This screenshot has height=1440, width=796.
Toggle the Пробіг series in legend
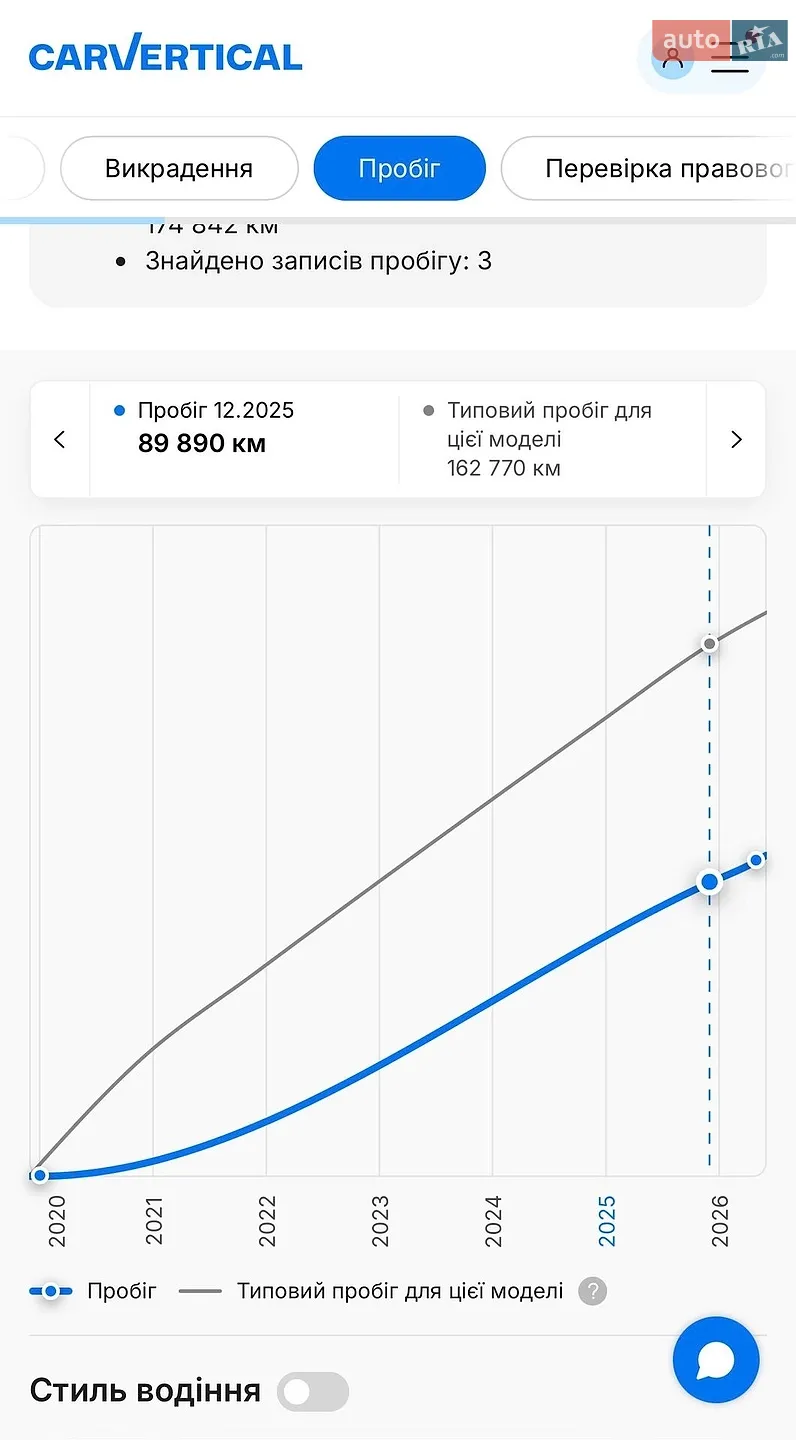coord(93,1291)
